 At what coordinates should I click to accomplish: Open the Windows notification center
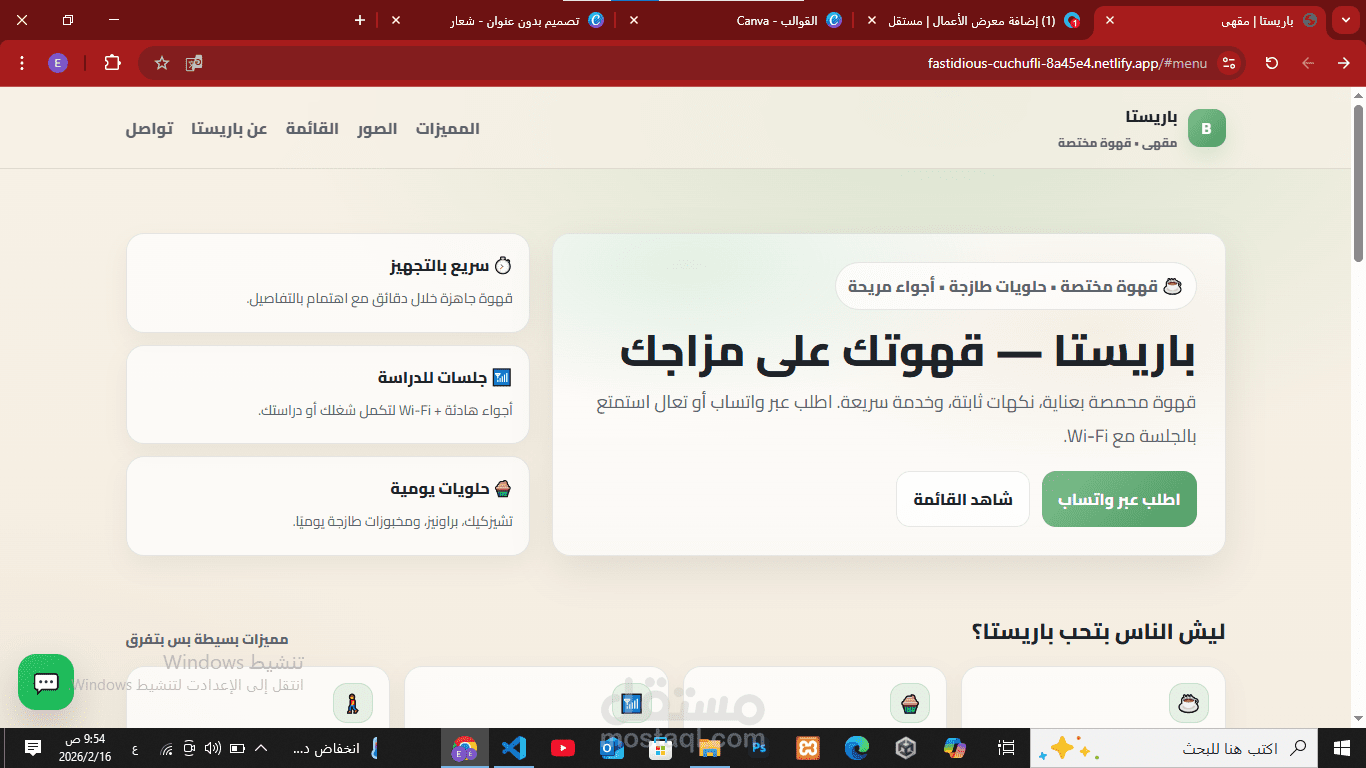coord(32,748)
